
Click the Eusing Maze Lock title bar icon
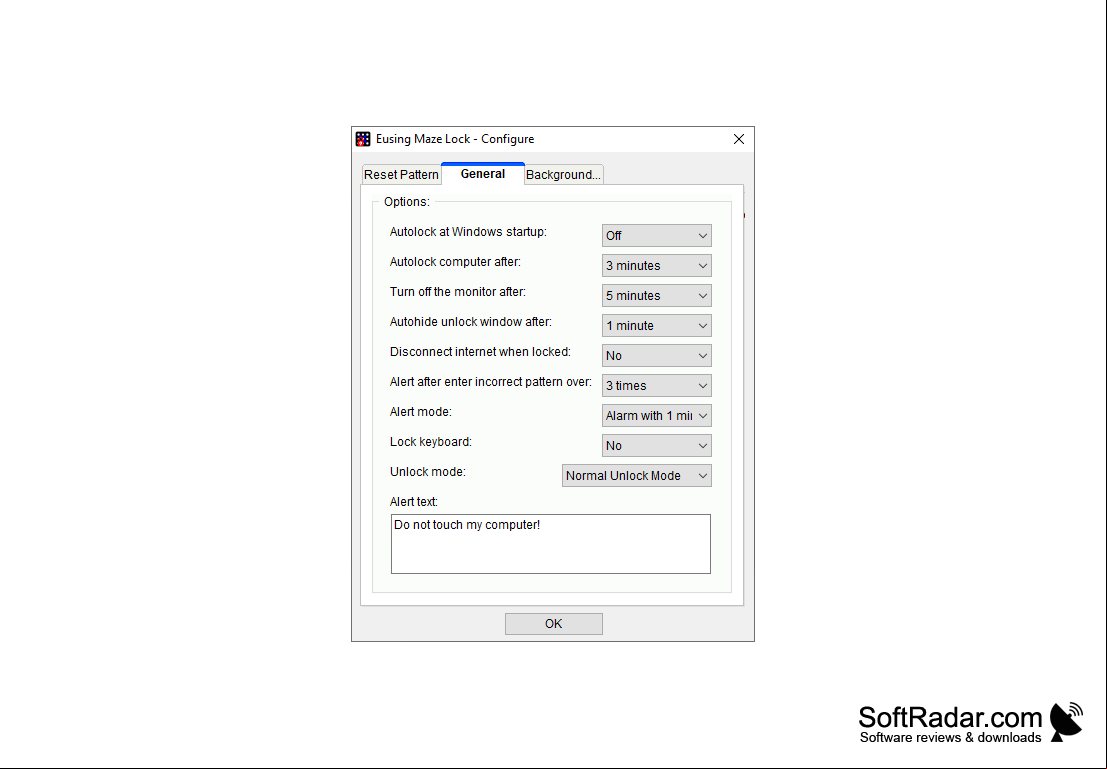[363, 139]
